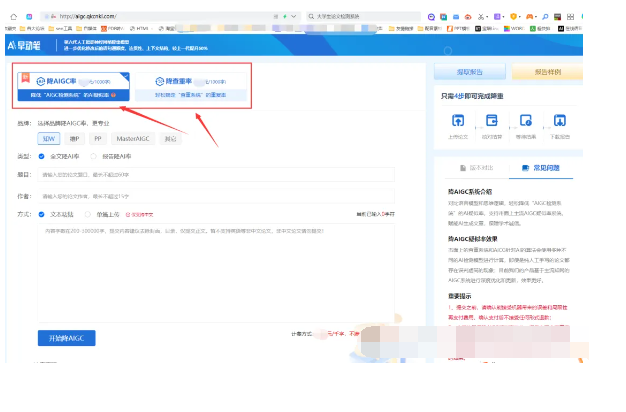The height and width of the screenshot is (412, 626).
Task: Click the paper title input field
Action: pos(216,175)
